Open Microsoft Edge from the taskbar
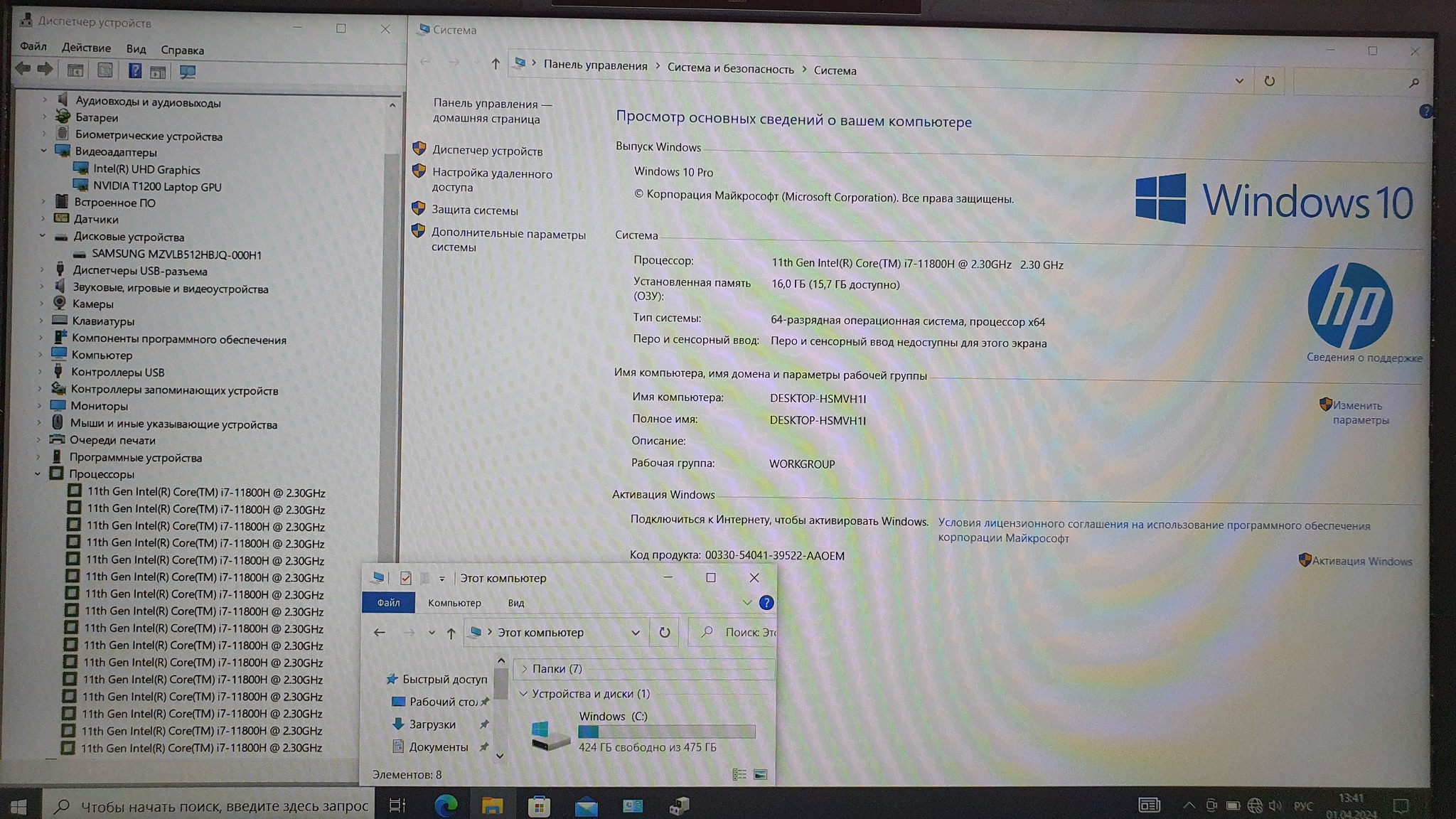Screen dimensions: 1456x819 [446, 805]
